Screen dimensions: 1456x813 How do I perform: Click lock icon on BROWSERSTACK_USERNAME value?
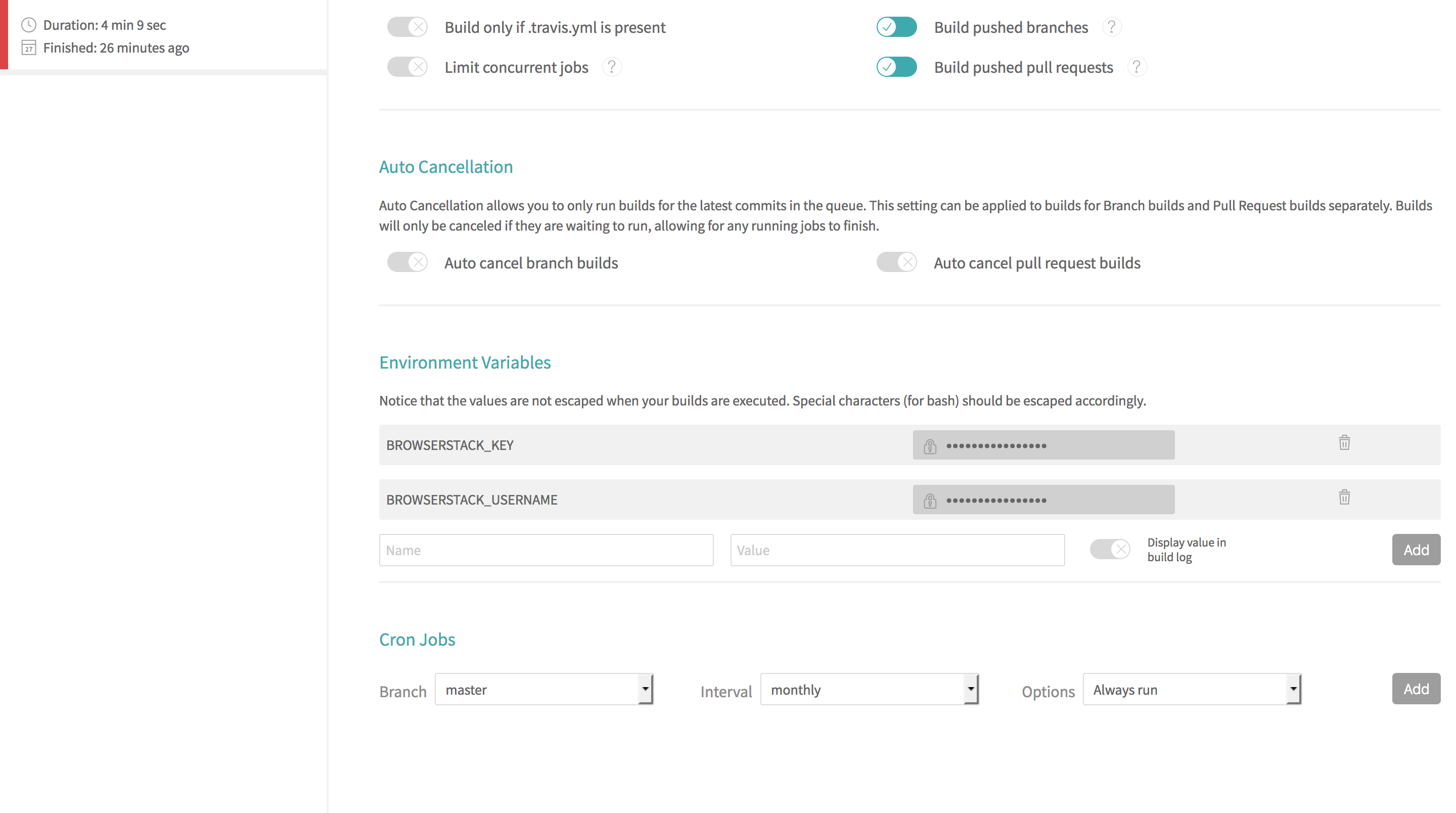point(930,501)
